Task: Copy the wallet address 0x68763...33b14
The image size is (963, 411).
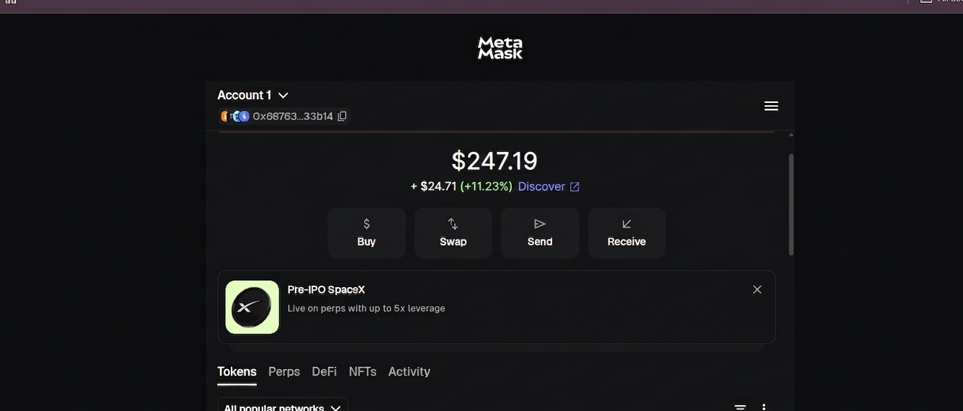Action: click(x=342, y=116)
